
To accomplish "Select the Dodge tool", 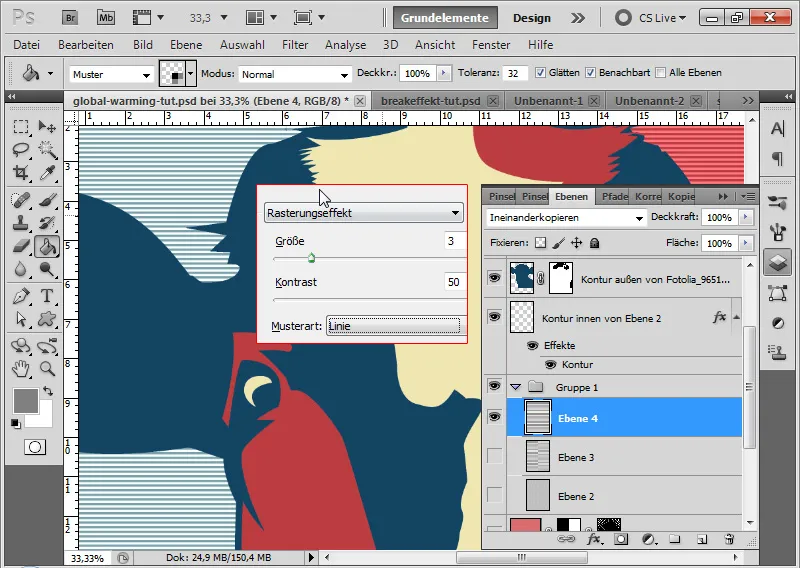I will click(47, 269).
